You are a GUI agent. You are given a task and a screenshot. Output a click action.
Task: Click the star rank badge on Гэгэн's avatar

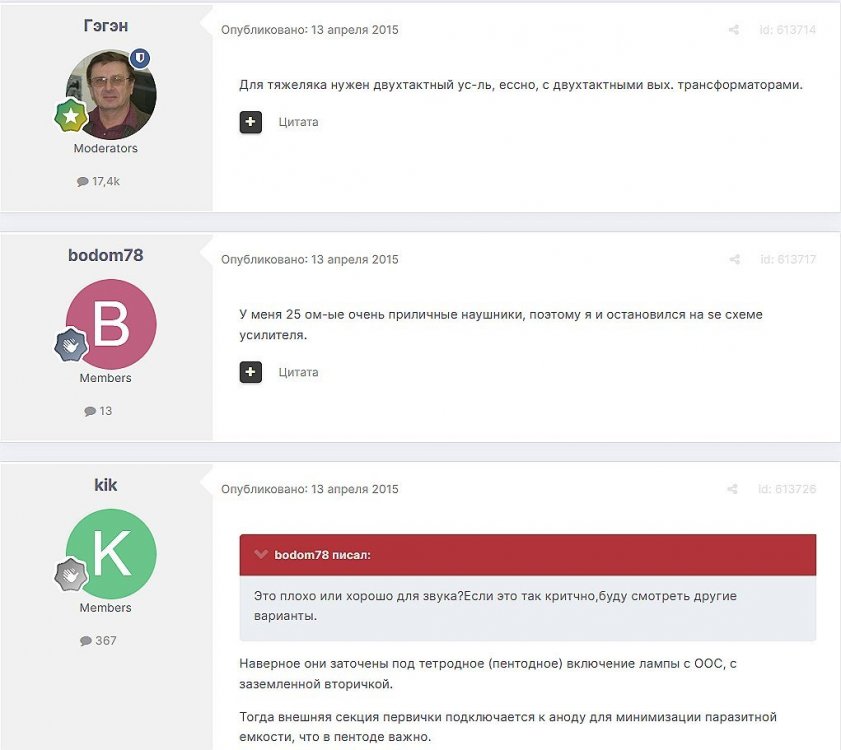point(71,115)
